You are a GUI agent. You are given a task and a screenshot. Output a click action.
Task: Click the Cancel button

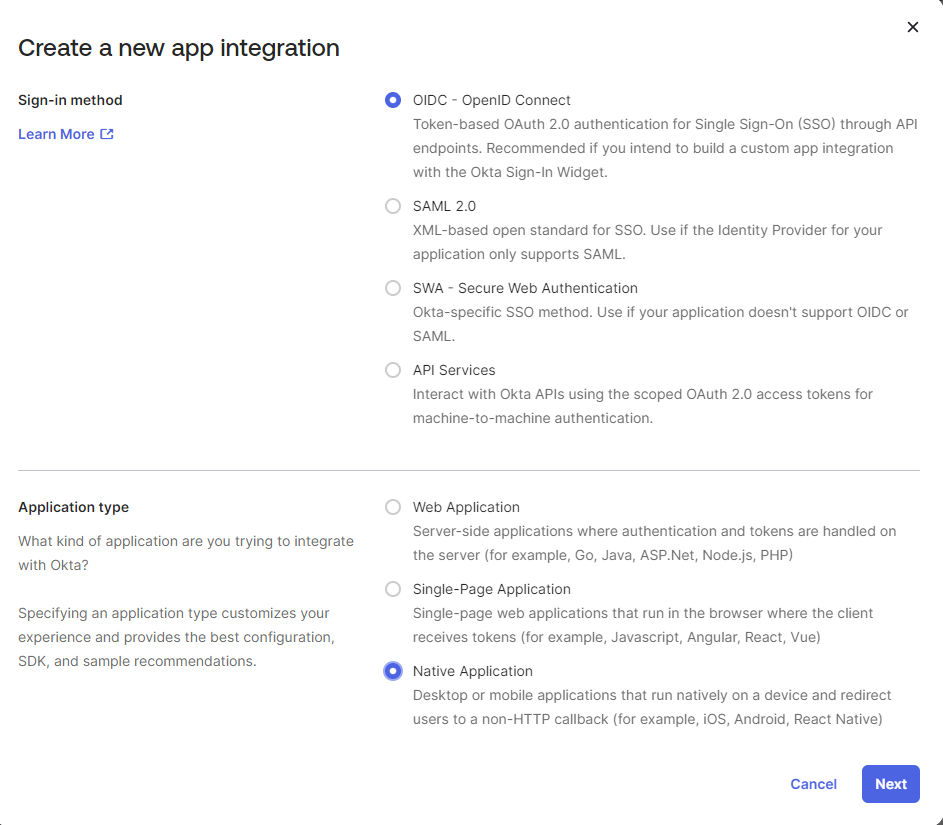point(813,784)
